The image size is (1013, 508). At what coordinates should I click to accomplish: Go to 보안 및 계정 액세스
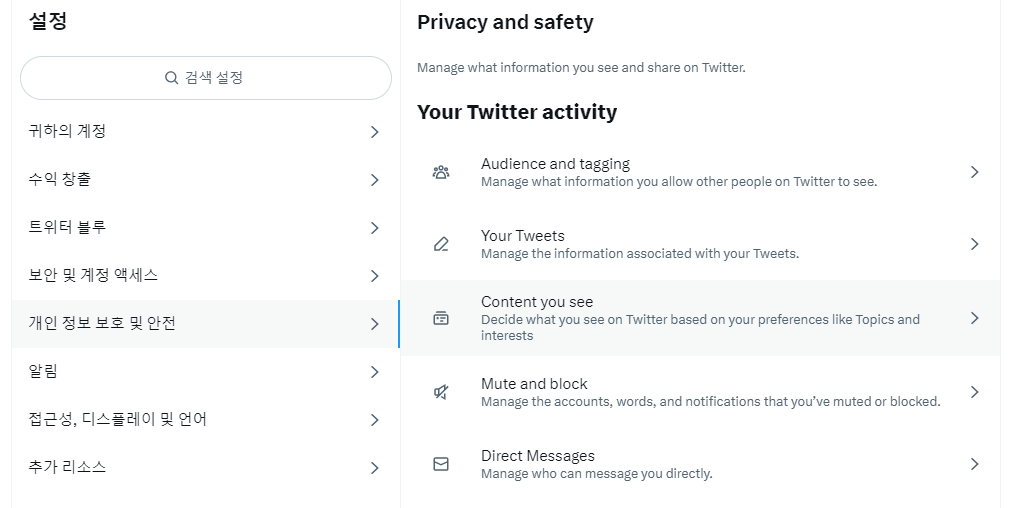tap(205, 275)
